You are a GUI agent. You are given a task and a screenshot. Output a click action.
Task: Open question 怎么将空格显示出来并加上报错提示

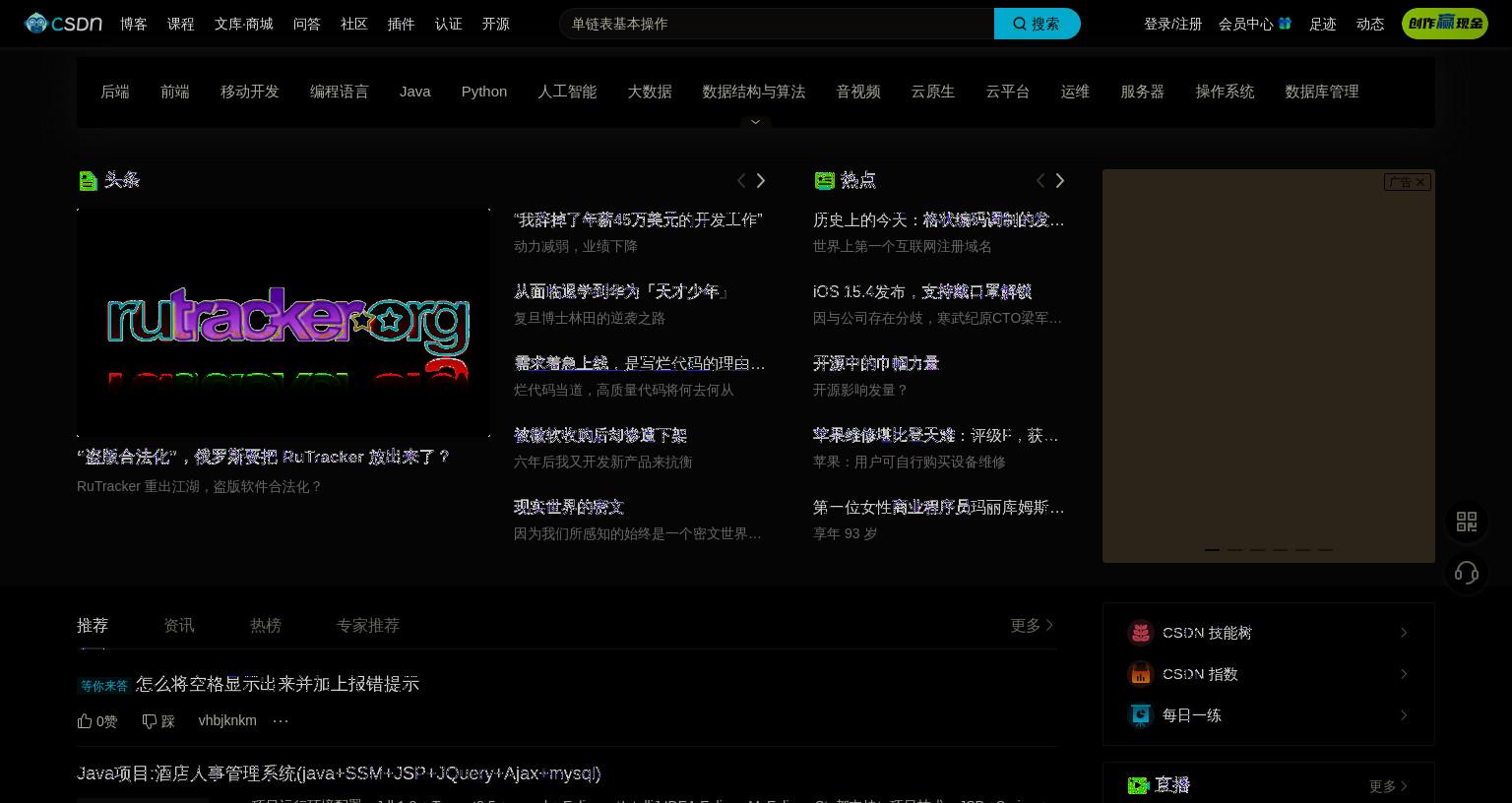coord(278,684)
